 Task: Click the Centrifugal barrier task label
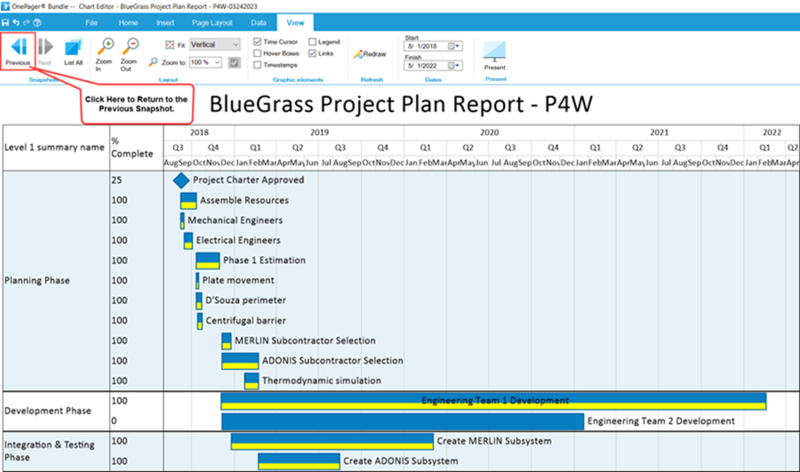pyautogui.click(x=245, y=321)
